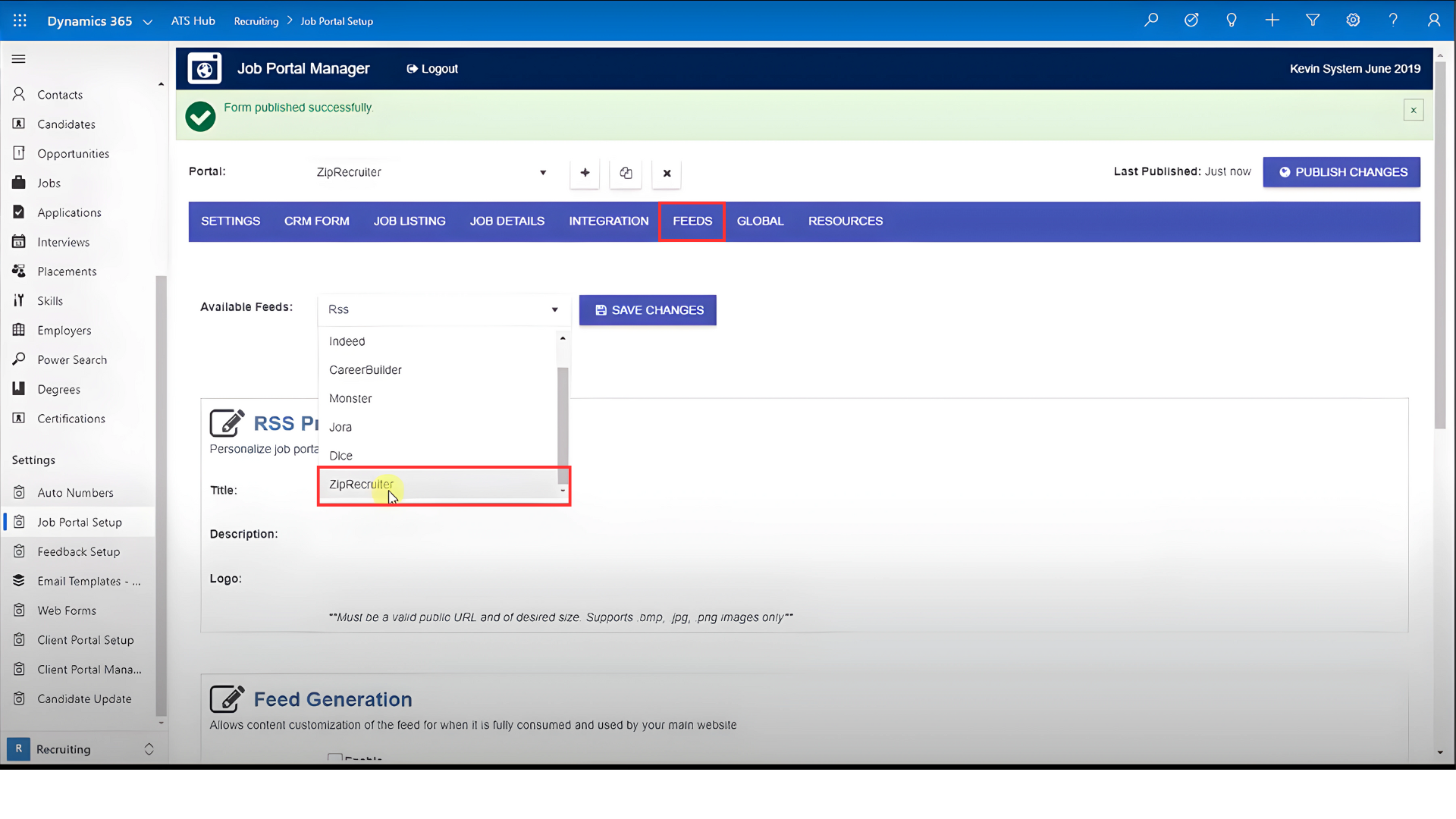Expand the Dynamics 365 app switcher chevron
The image size is (1456, 819).
pos(148,22)
